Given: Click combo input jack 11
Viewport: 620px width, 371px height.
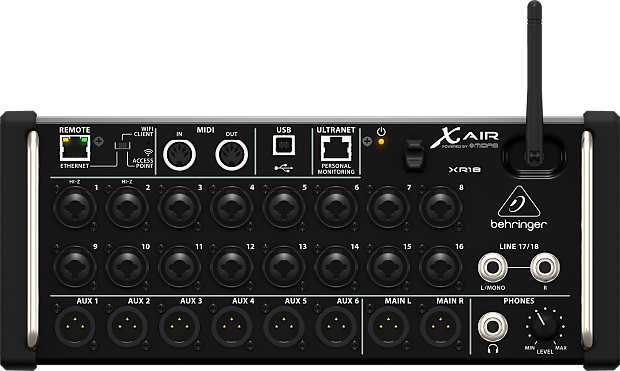Looking at the screenshot, I should (x=179, y=266).
